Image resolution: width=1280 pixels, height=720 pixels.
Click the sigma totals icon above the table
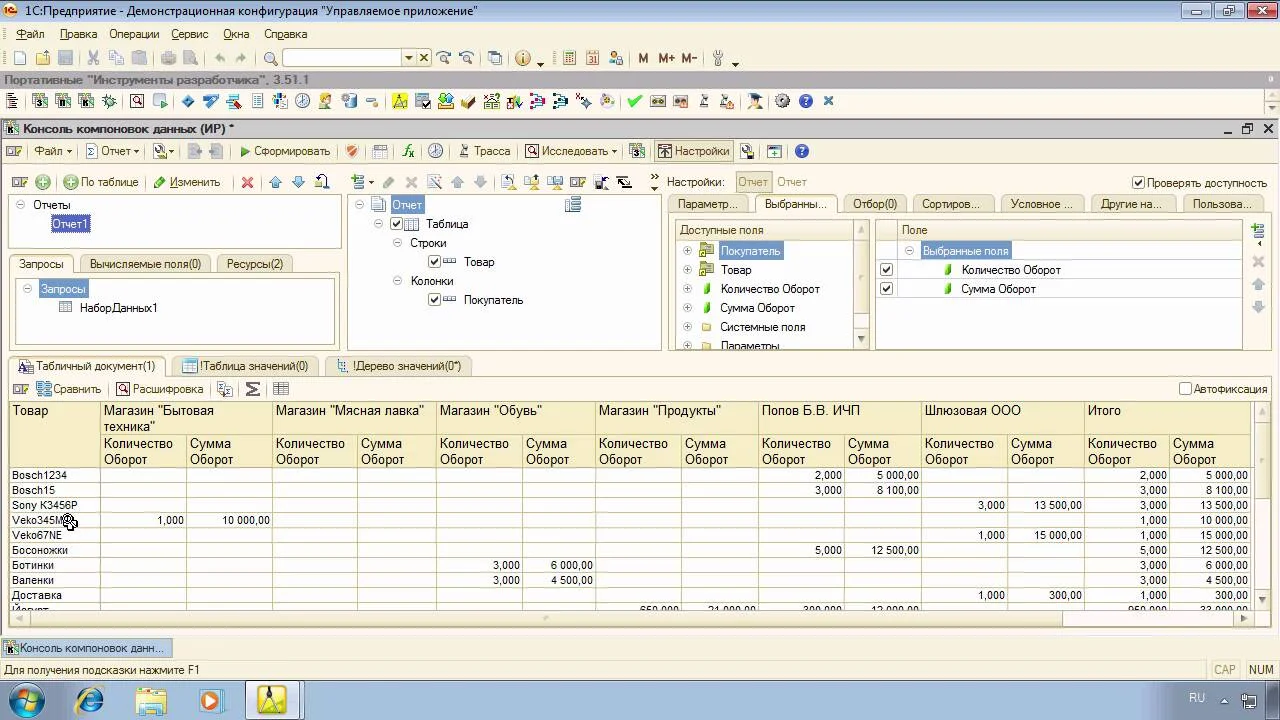[x=253, y=389]
